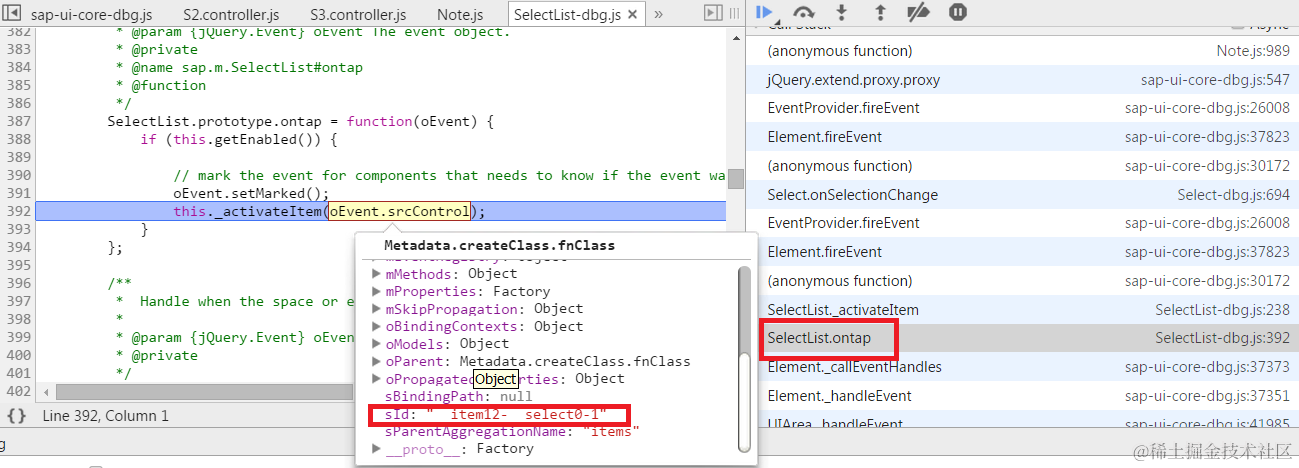Show more open file tabs

pyautogui.click(x=658, y=14)
